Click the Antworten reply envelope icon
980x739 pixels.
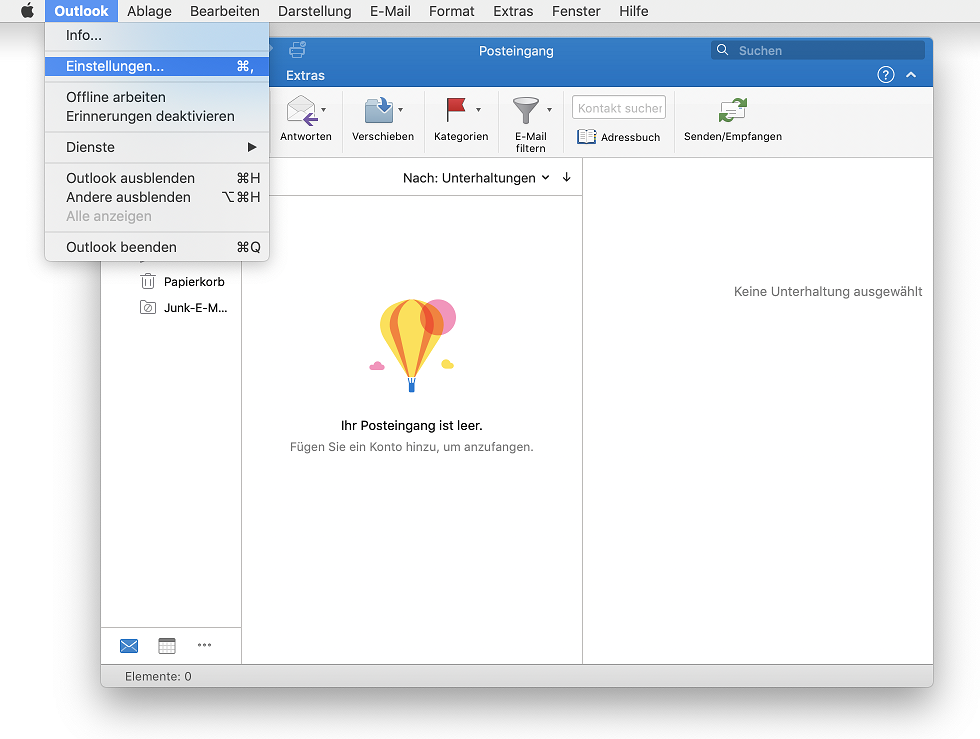302,111
